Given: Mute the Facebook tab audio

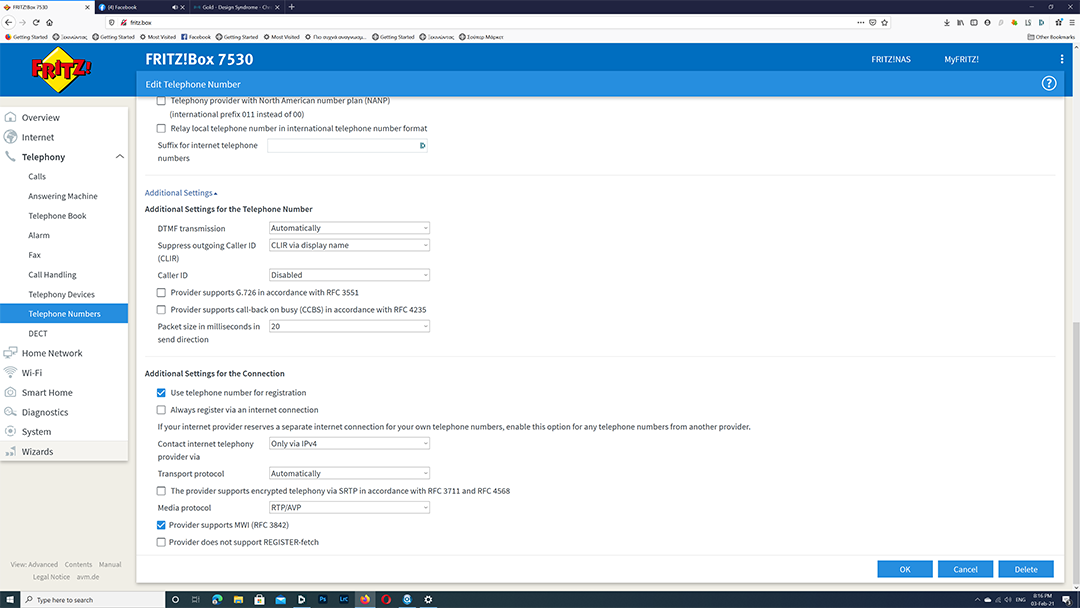Looking at the screenshot, I should click(x=174, y=7).
